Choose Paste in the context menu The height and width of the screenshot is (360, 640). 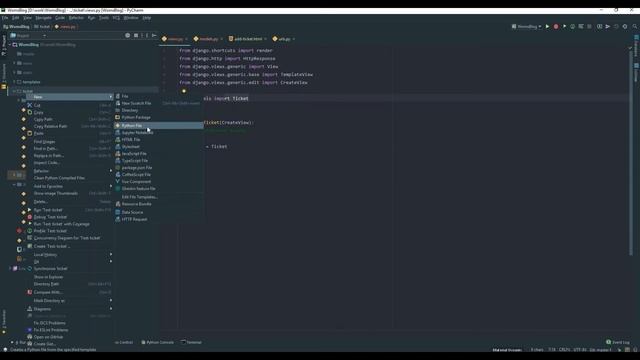point(69,133)
